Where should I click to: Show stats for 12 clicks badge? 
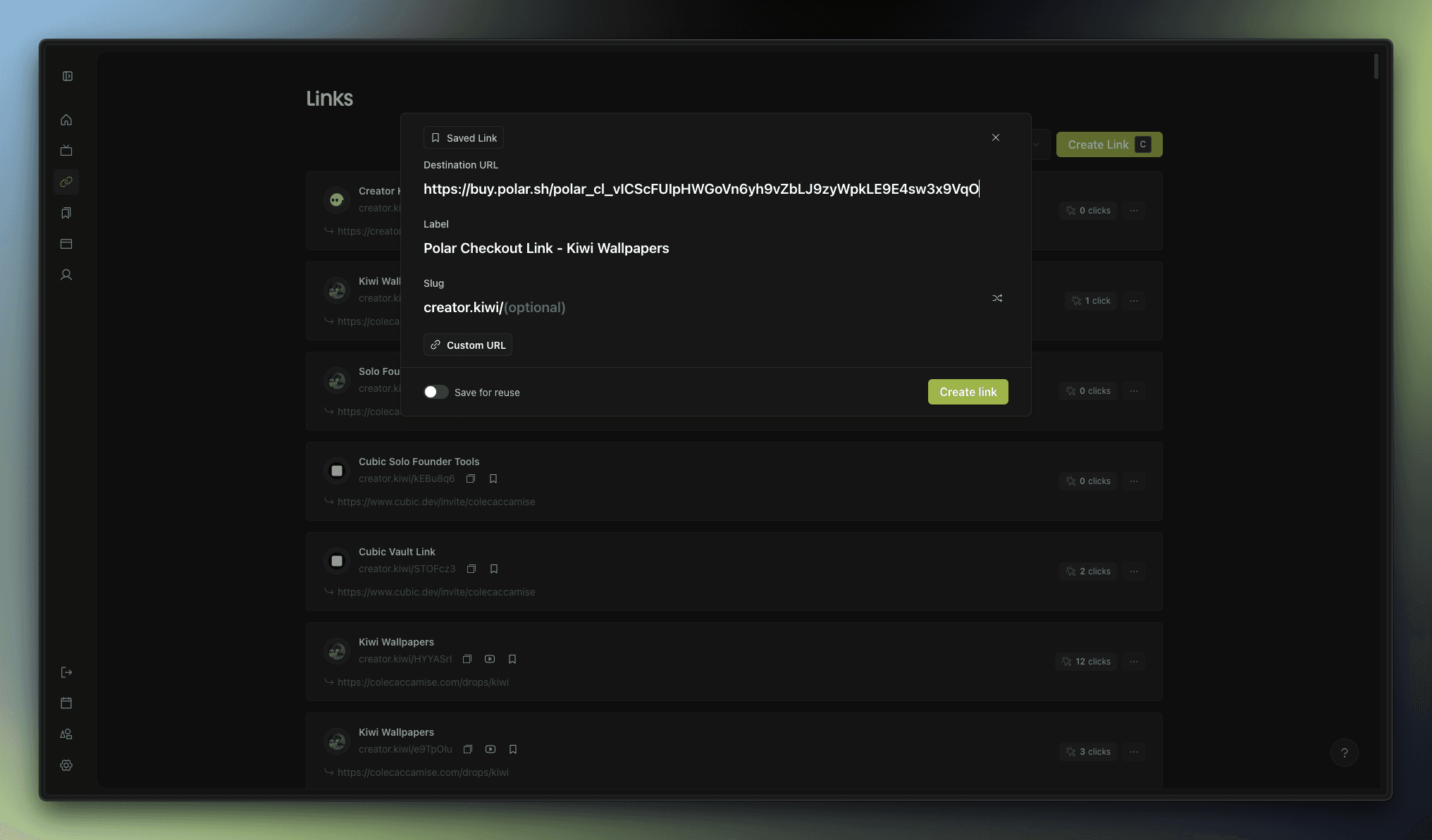pos(1086,662)
